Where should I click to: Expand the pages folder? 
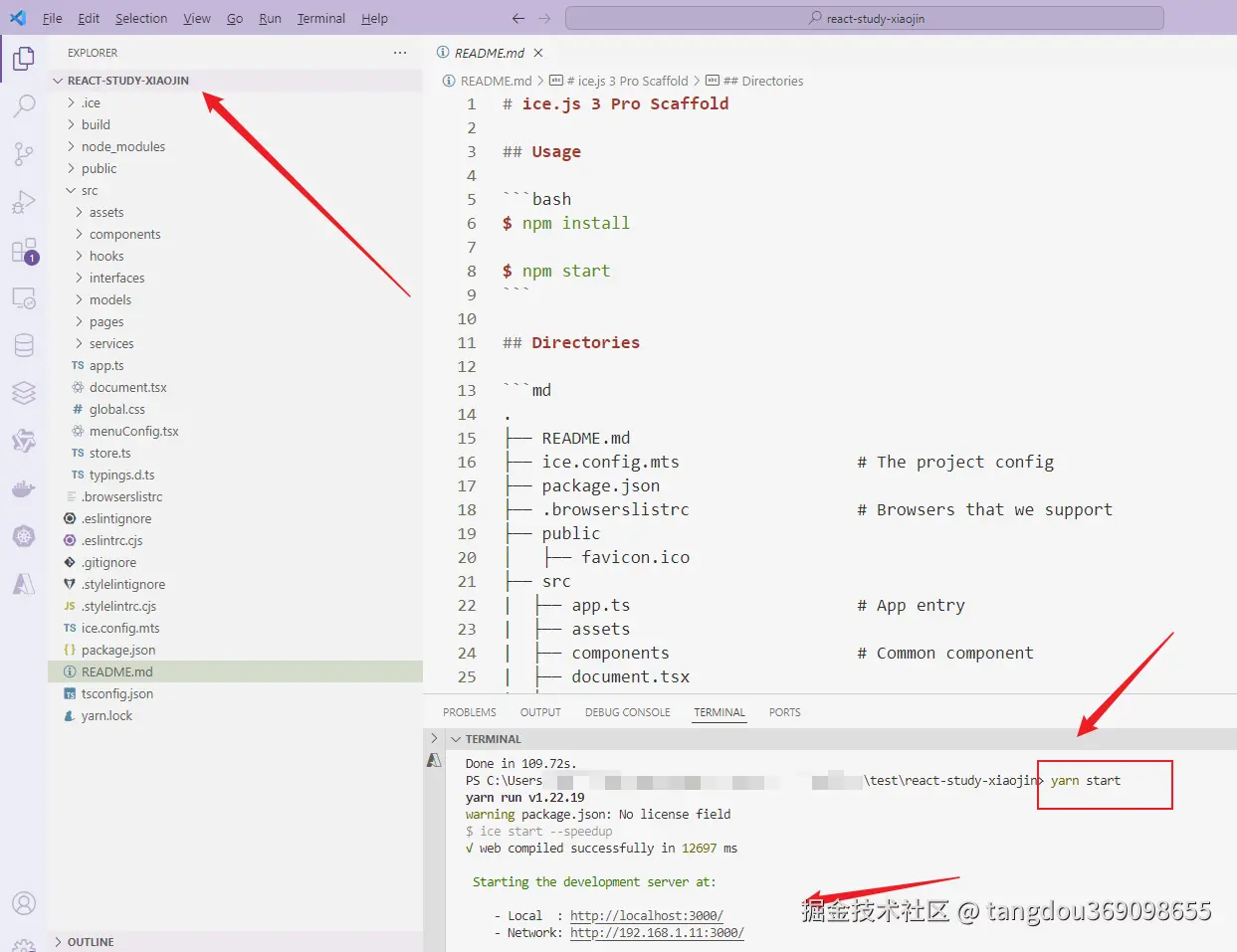coord(235,321)
